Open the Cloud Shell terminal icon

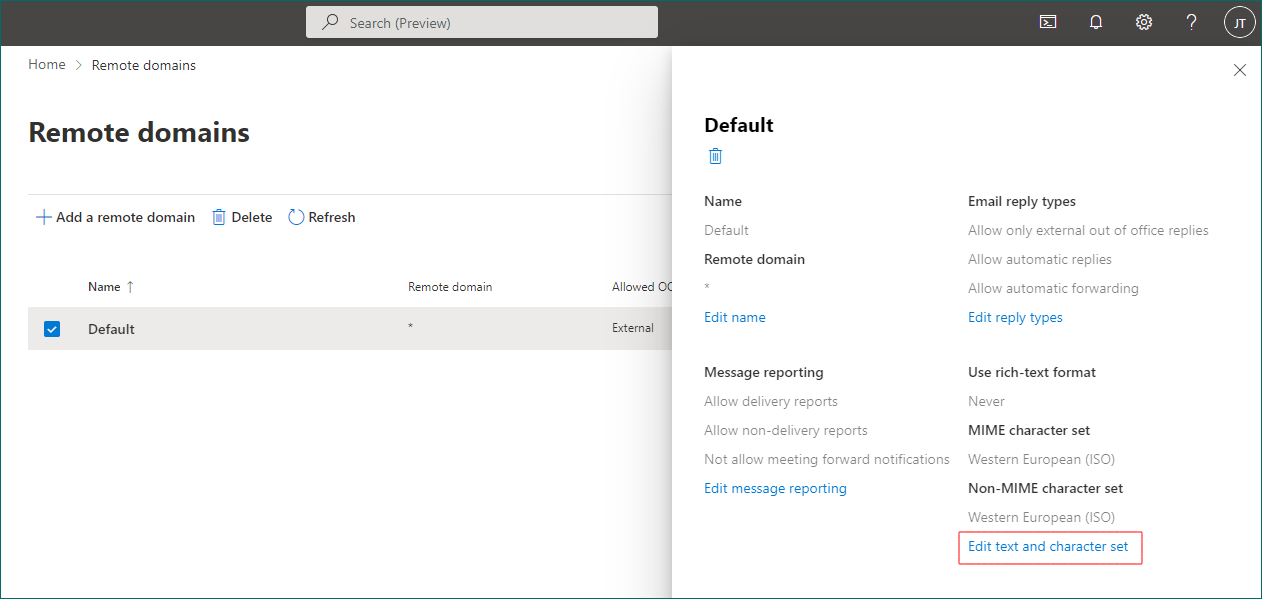point(1048,22)
